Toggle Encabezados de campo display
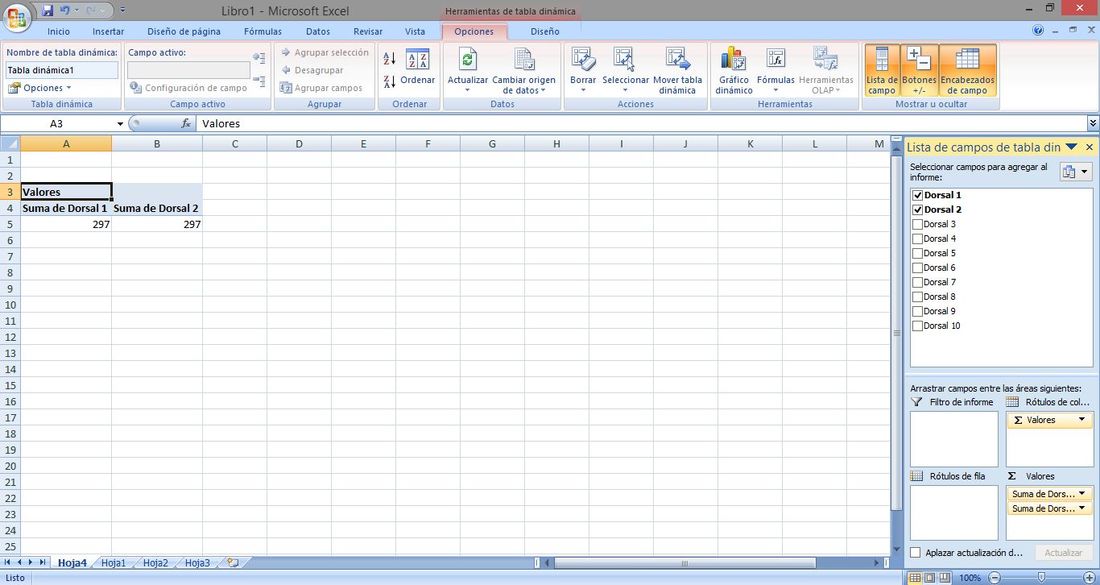1100x585 pixels. tap(967, 70)
